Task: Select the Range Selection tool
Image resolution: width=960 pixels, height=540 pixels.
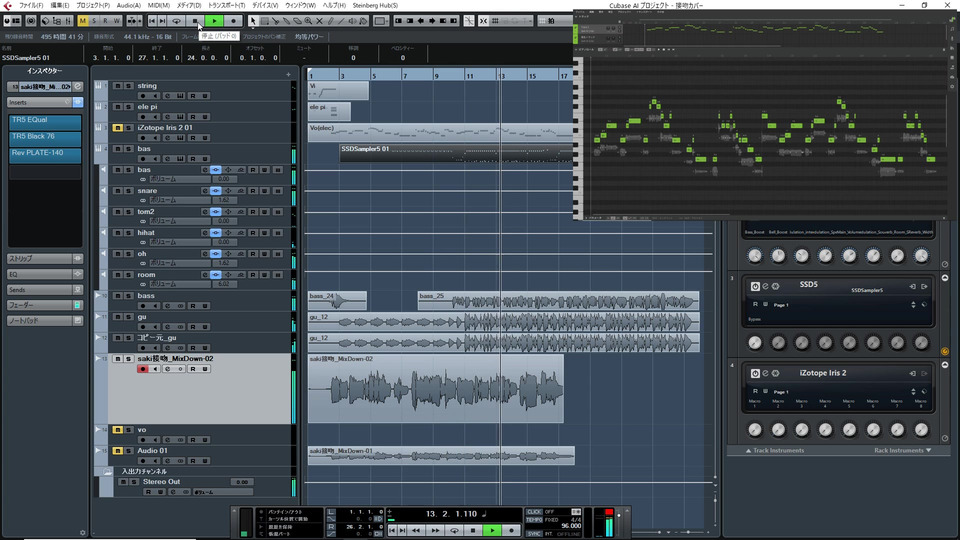Action: point(264,21)
